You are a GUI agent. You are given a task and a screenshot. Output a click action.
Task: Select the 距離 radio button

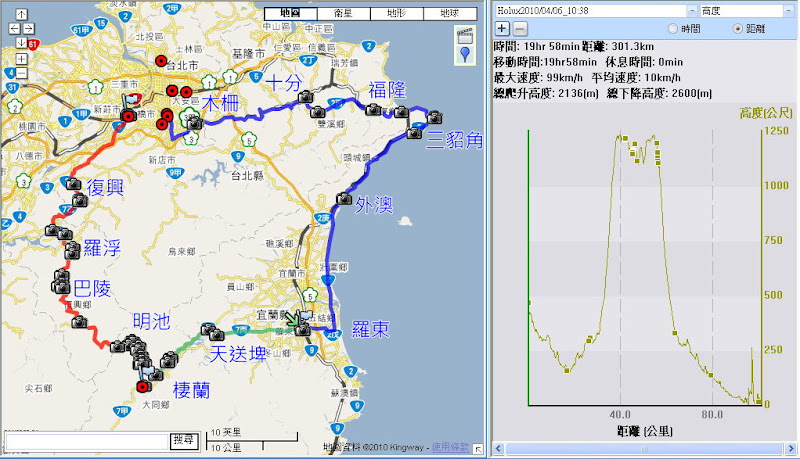[737, 29]
